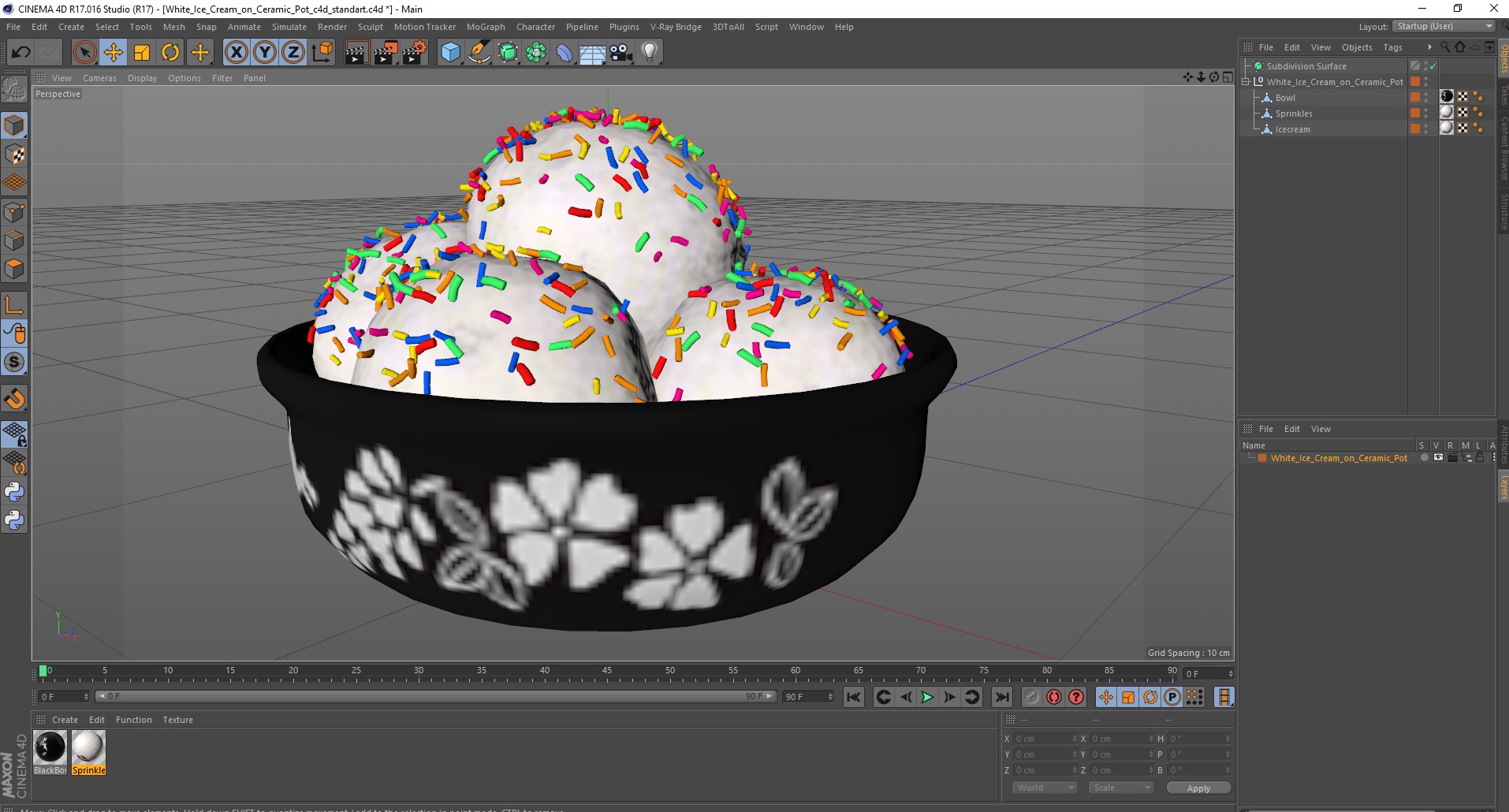Enable Axis mode in left toolbar

(x=14, y=305)
